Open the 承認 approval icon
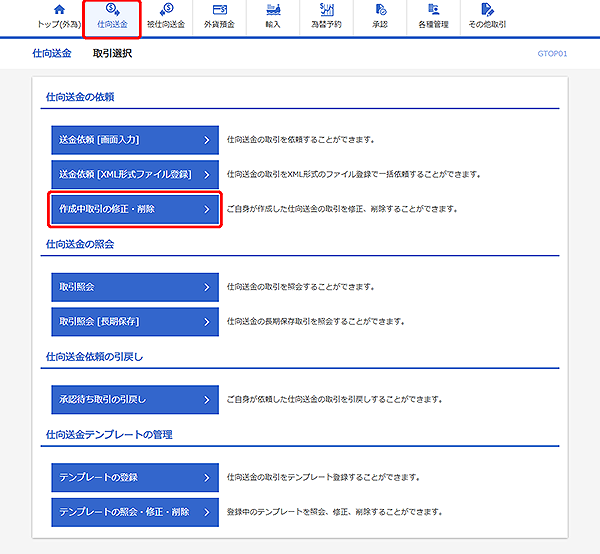Viewport: 600px width, 554px height. pos(380,9)
